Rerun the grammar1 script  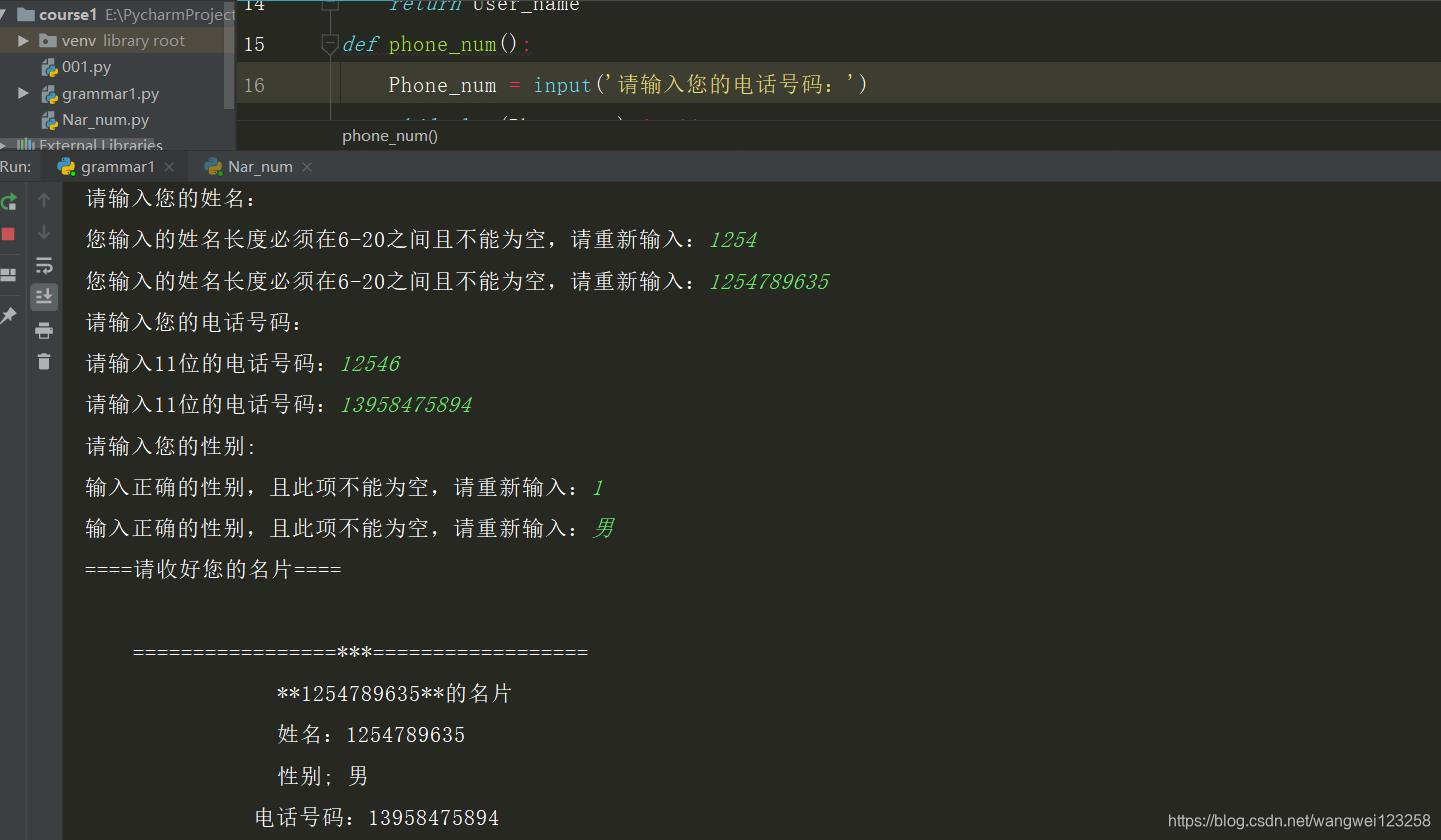(x=9, y=201)
